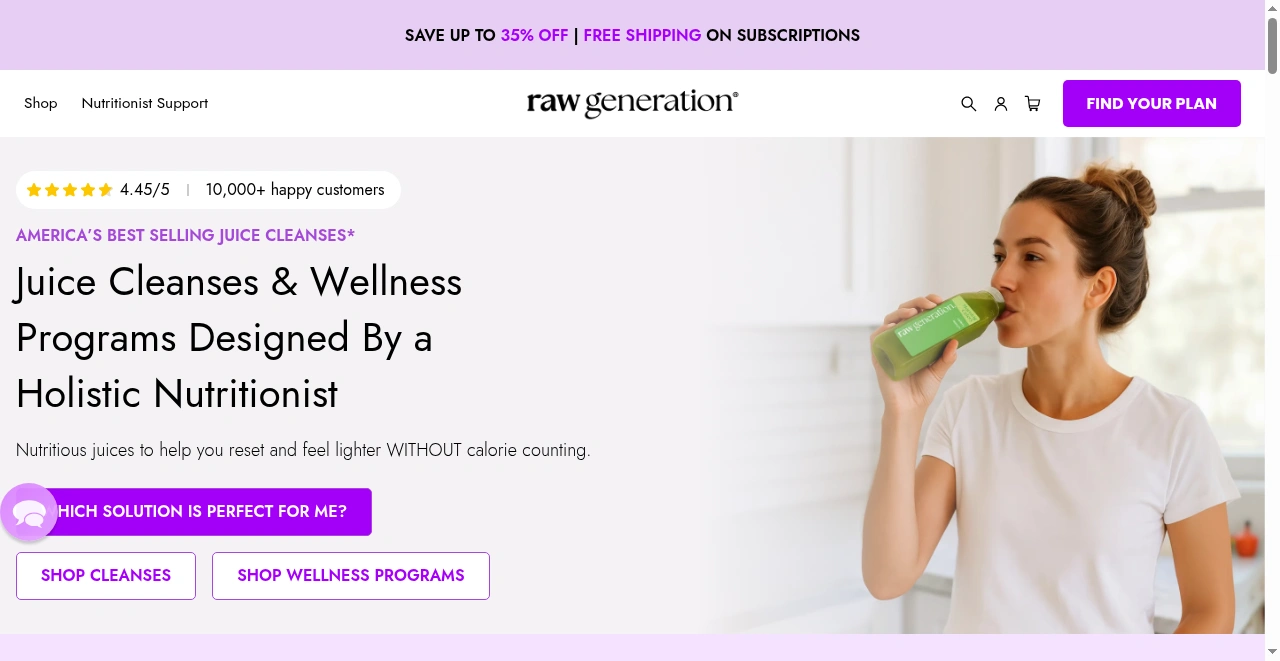The height and width of the screenshot is (661, 1280).
Task: Click the yellow star rating icons
Action: click(69, 190)
